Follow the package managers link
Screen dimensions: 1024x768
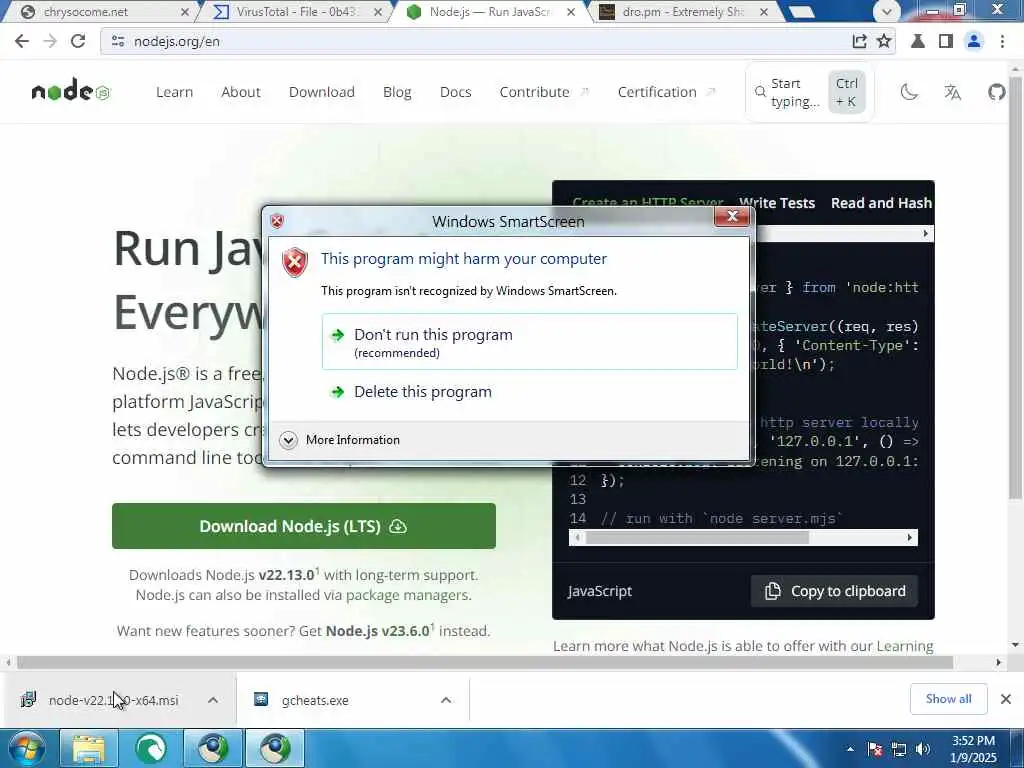coord(408,595)
